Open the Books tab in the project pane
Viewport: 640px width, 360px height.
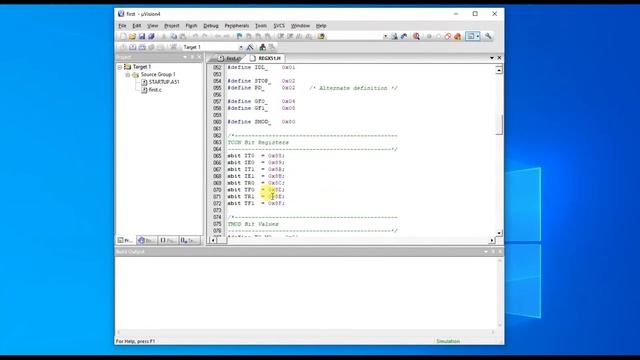147,240
